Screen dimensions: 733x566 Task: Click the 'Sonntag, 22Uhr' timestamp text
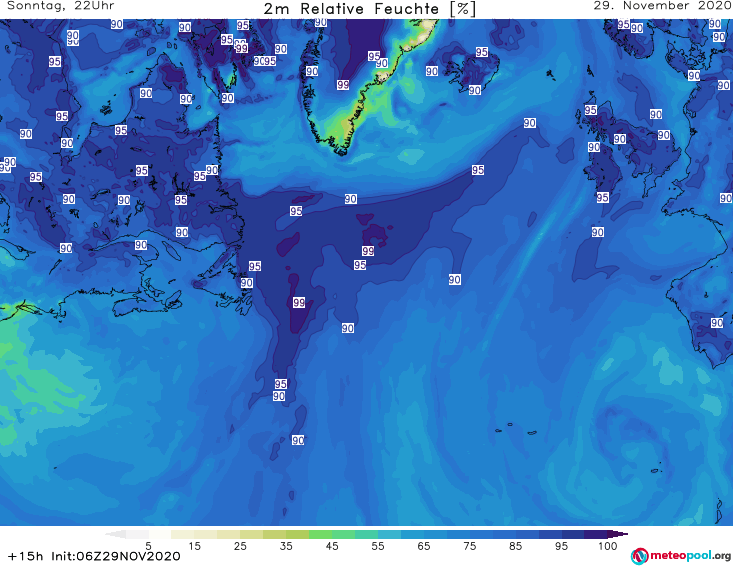pyautogui.click(x=61, y=6)
